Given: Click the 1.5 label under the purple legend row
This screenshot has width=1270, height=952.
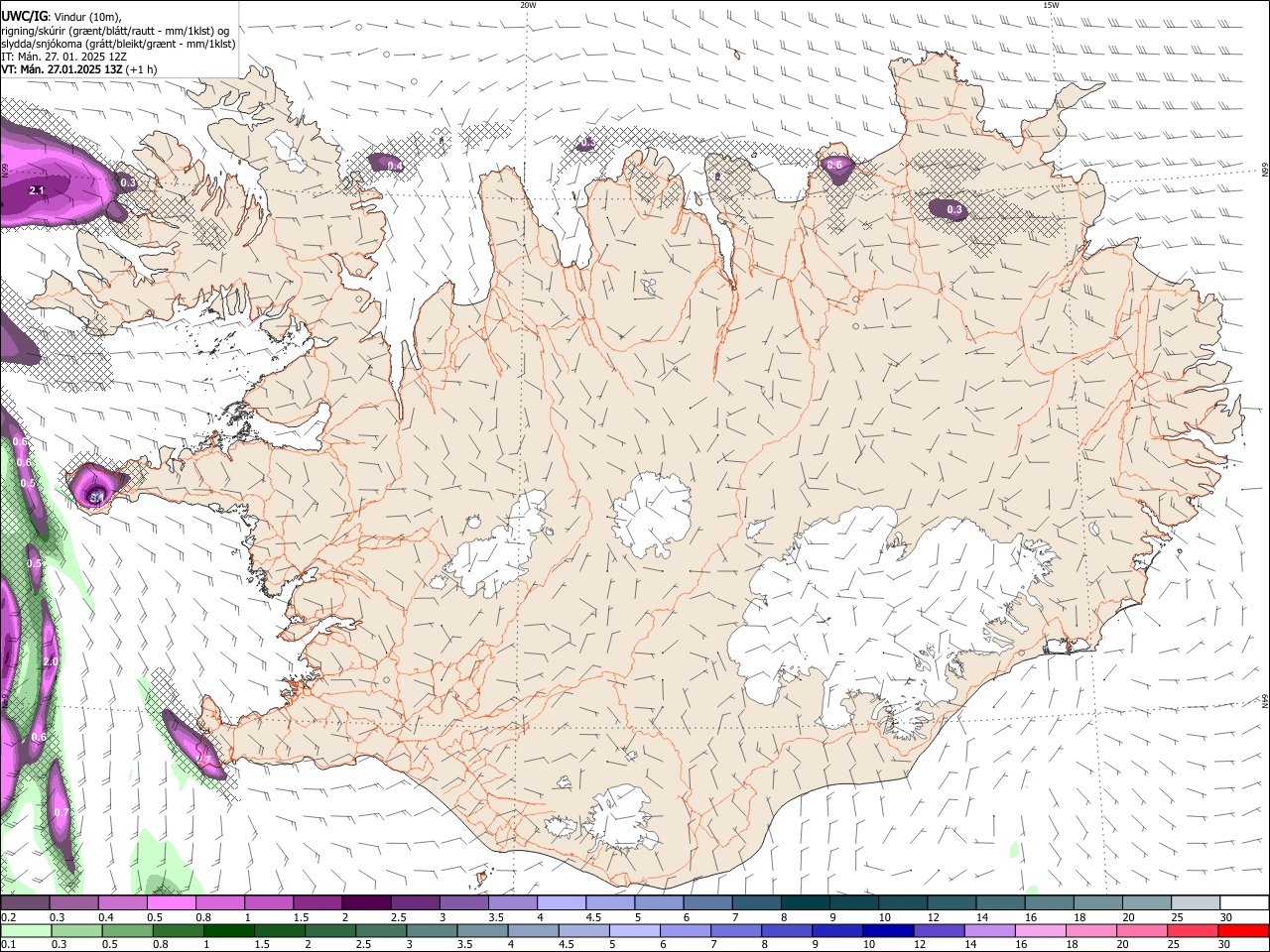Looking at the screenshot, I should click(x=301, y=917).
